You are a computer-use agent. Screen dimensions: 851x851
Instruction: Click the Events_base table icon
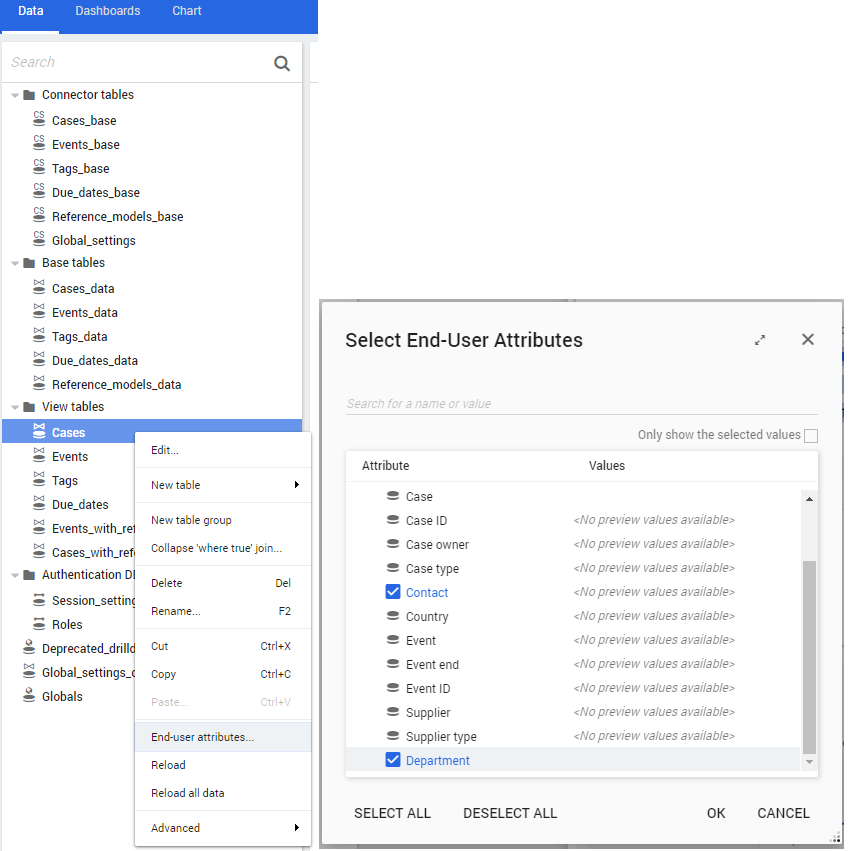click(39, 143)
